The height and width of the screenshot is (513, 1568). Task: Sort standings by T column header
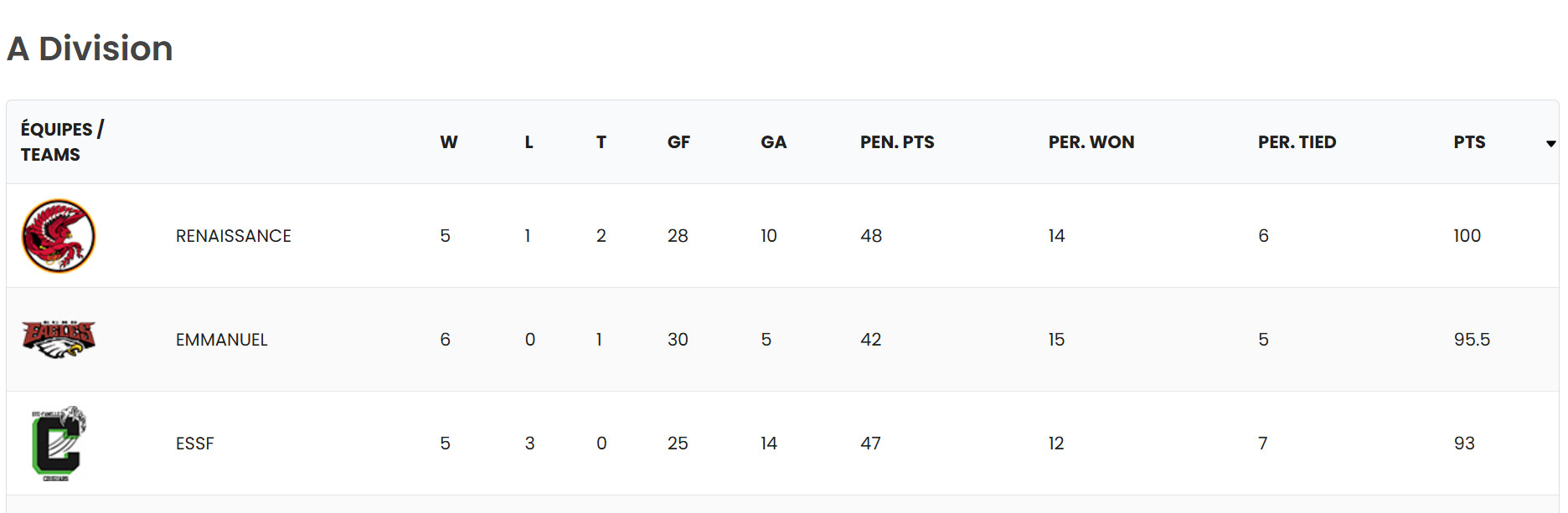pos(601,142)
